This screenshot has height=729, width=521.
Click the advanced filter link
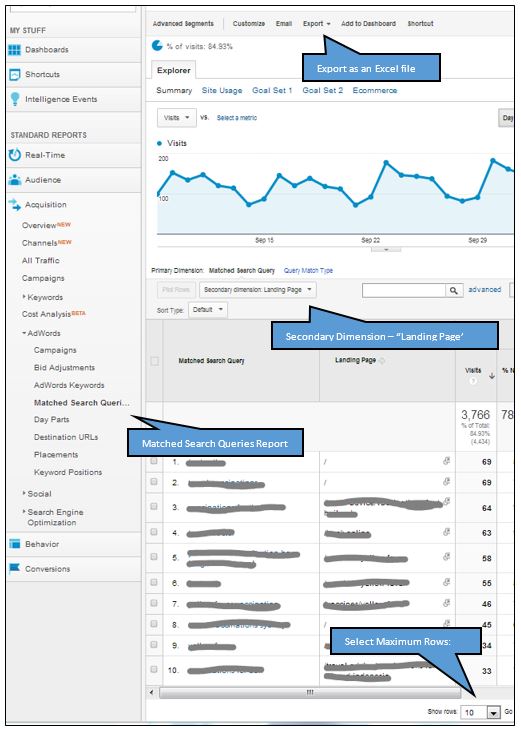484,290
